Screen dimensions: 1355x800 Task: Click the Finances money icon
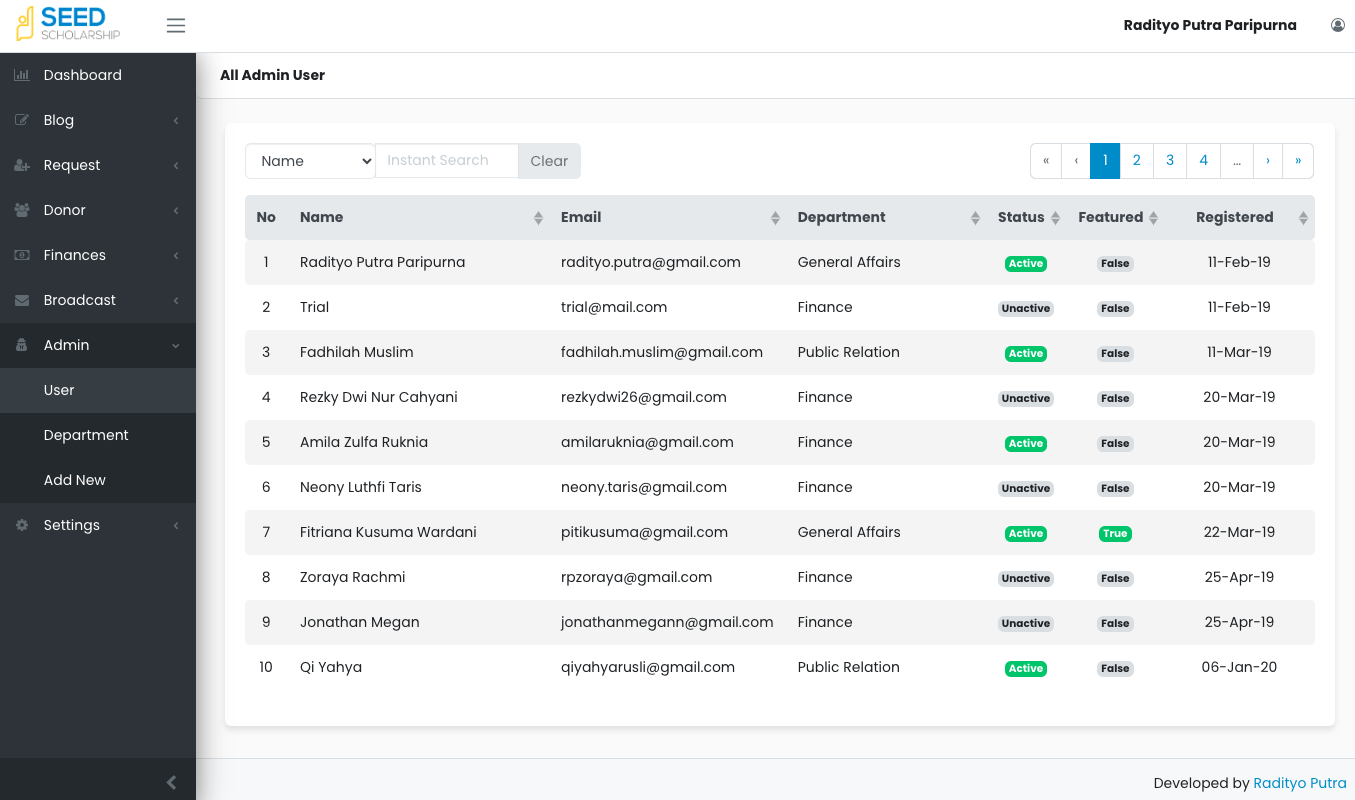tap(21, 255)
